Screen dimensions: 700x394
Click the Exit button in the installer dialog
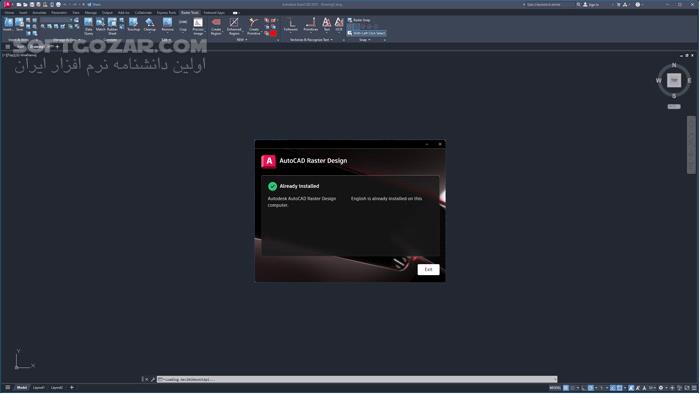pyautogui.click(x=428, y=270)
